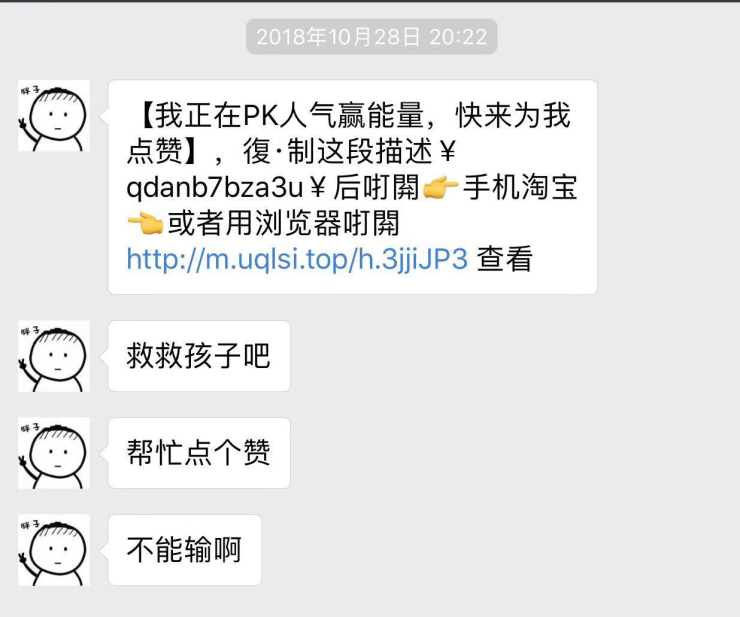Viewport: 740px width, 617px height.
Task: Click the code text qdanb7bza3u
Action: [214, 187]
